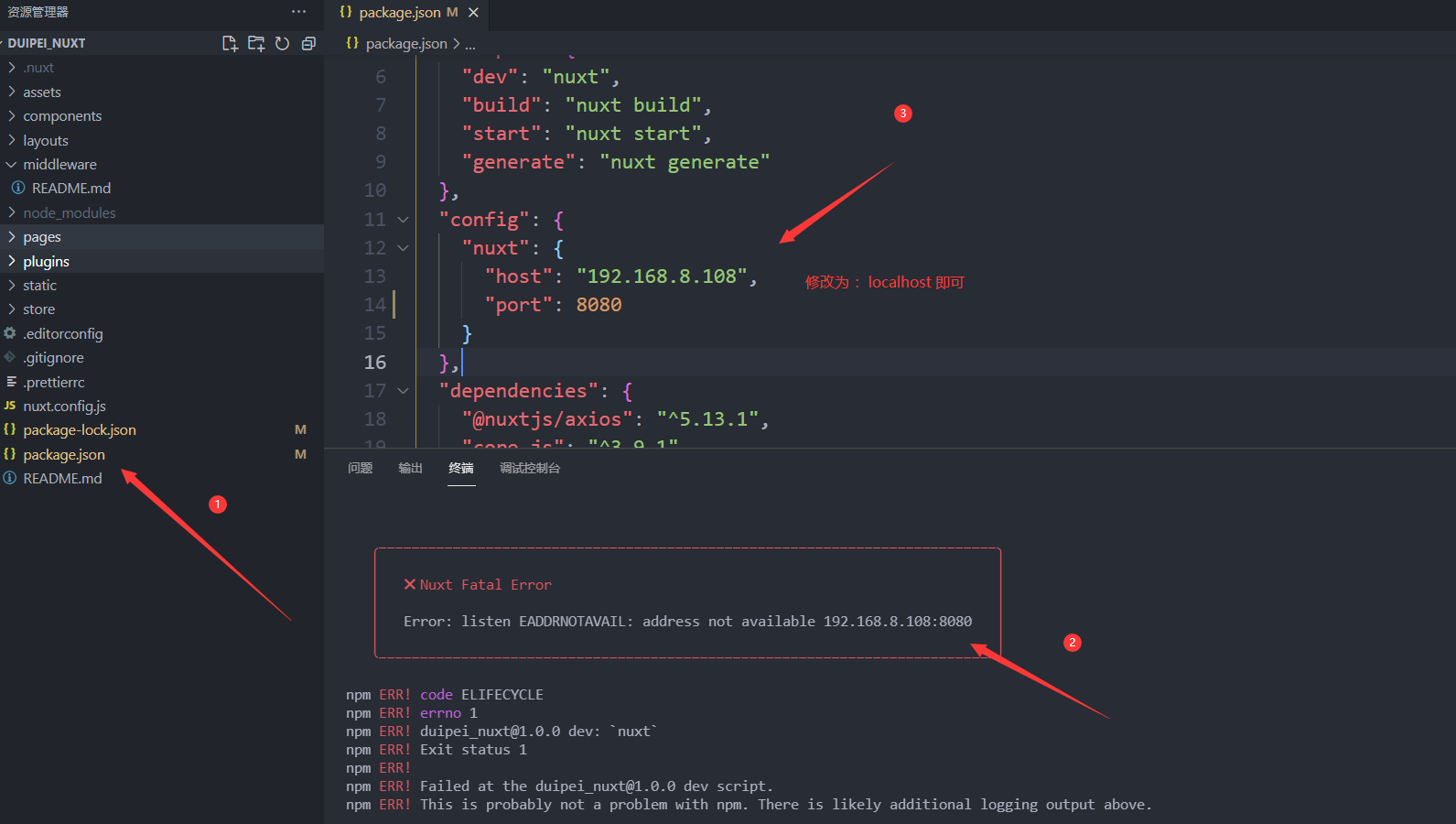
Task: Expand the static folder
Action: (162, 285)
